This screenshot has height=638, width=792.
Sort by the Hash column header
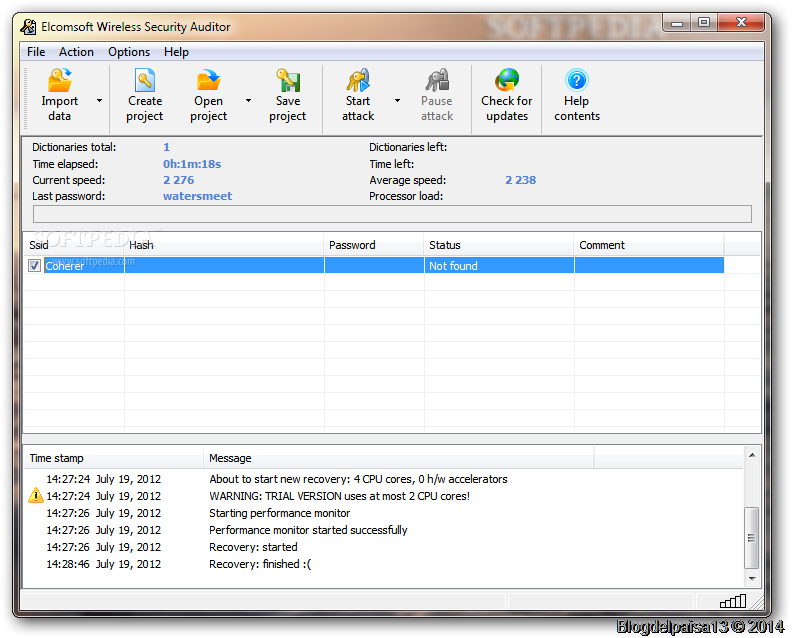224,245
